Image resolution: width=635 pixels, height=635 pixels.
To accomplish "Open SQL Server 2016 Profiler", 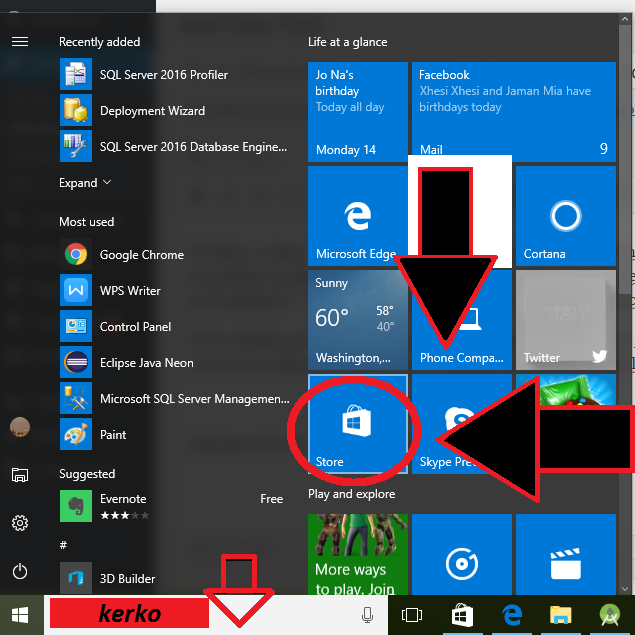I will pos(163,75).
